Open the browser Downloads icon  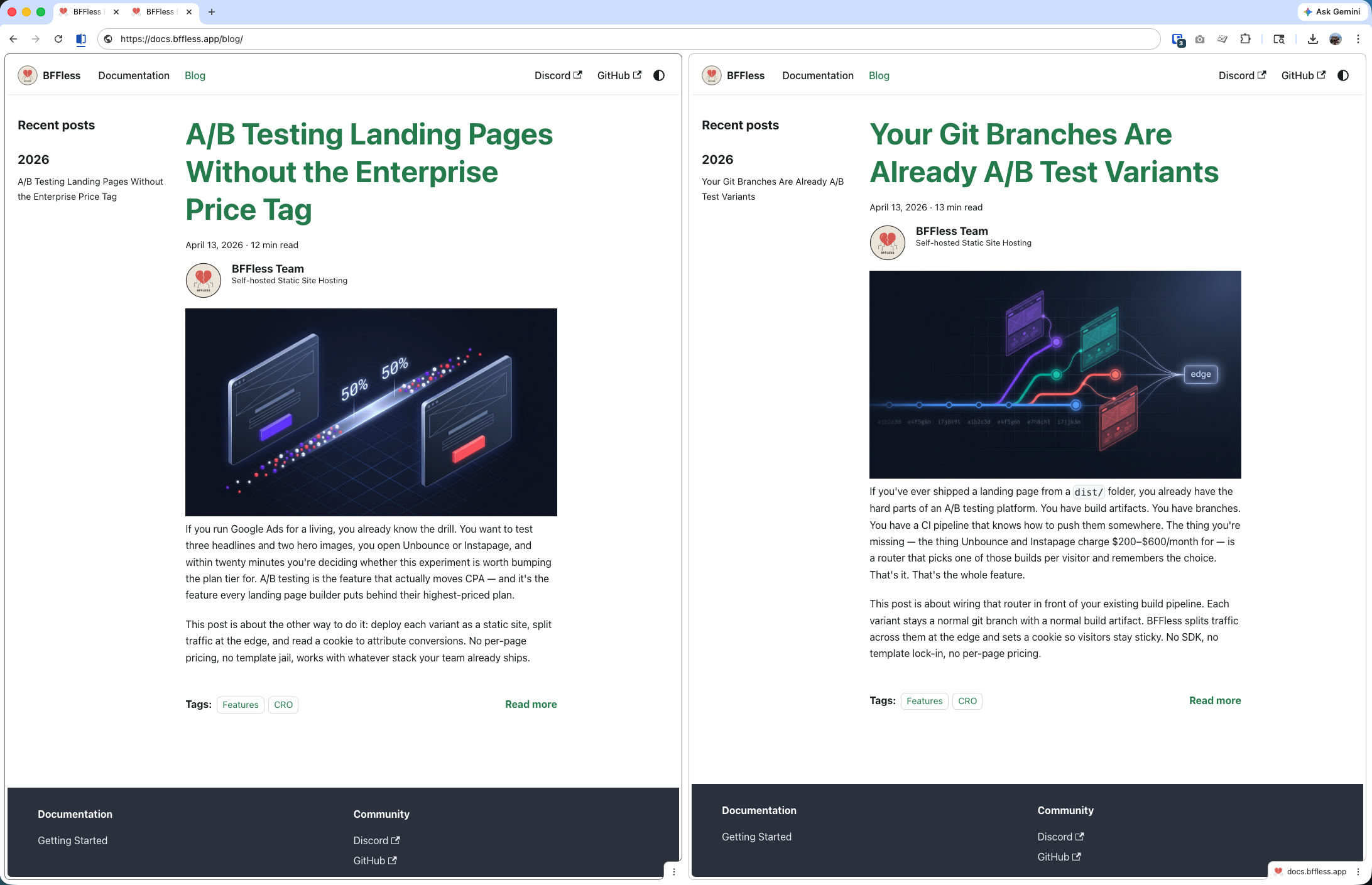1313,39
